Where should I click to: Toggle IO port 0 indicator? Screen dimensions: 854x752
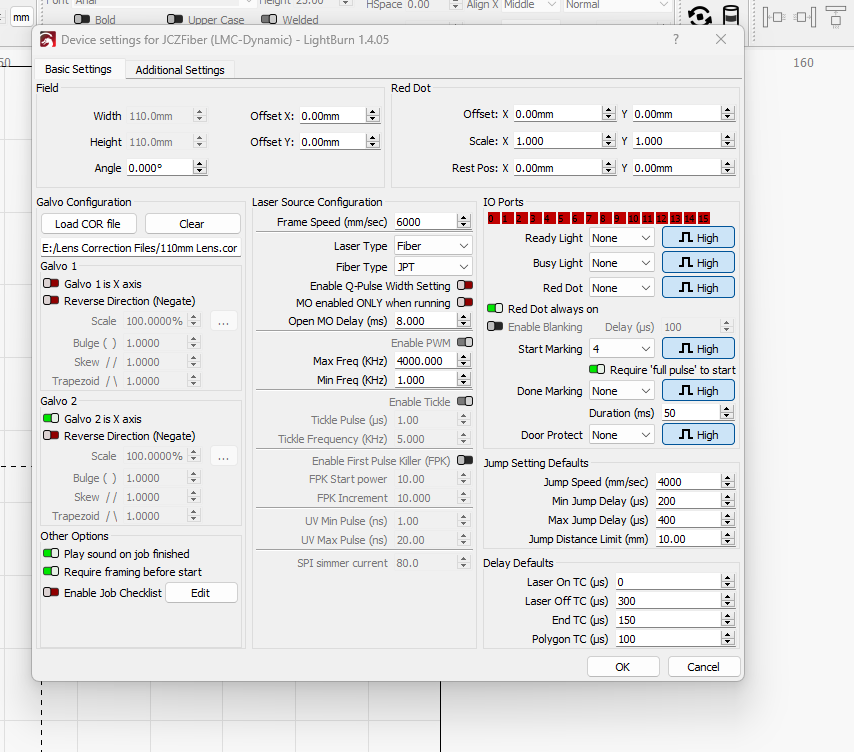(493, 218)
